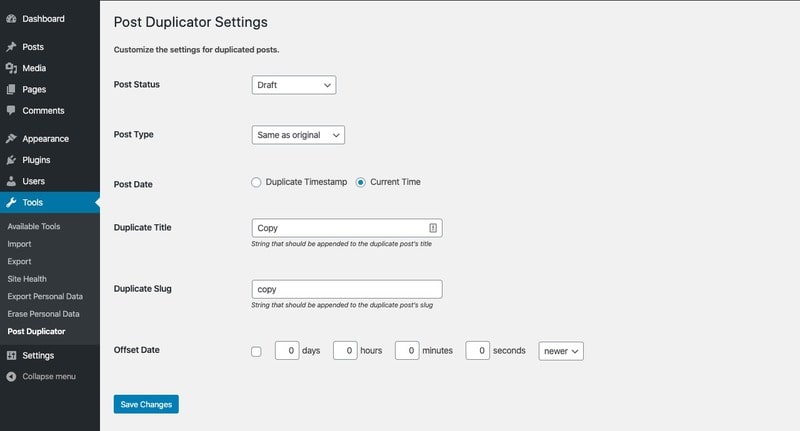
Task: Select the Duplicate Timestamp radio option
Action: pos(257,182)
